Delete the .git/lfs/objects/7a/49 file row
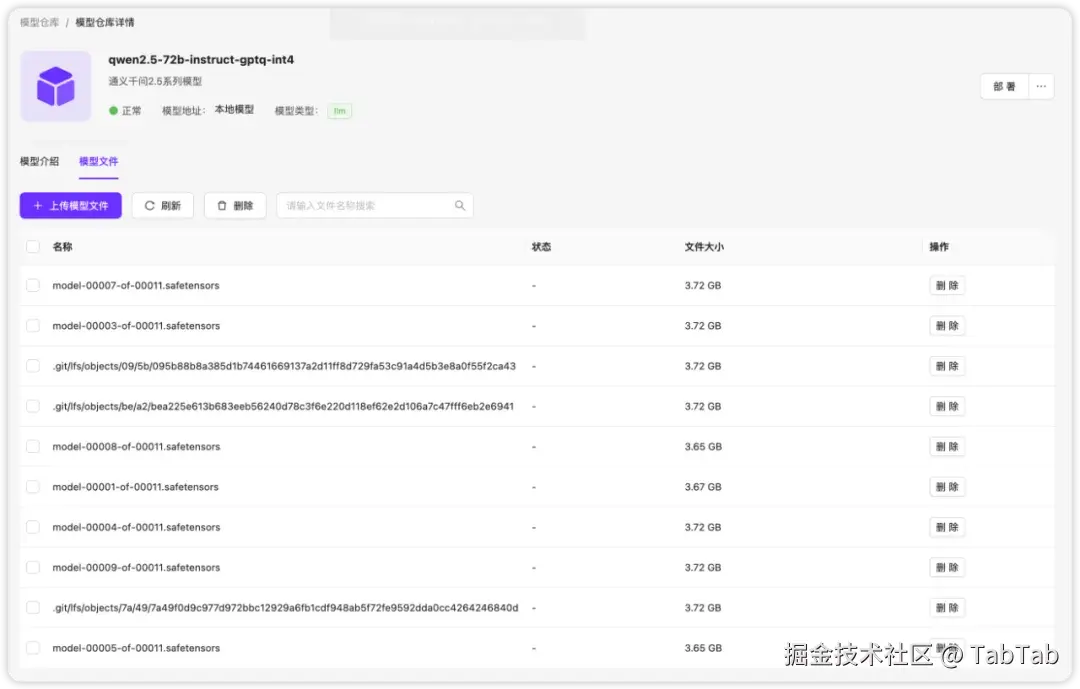This screenshot has width=1080, height=689. coord(947,608)
